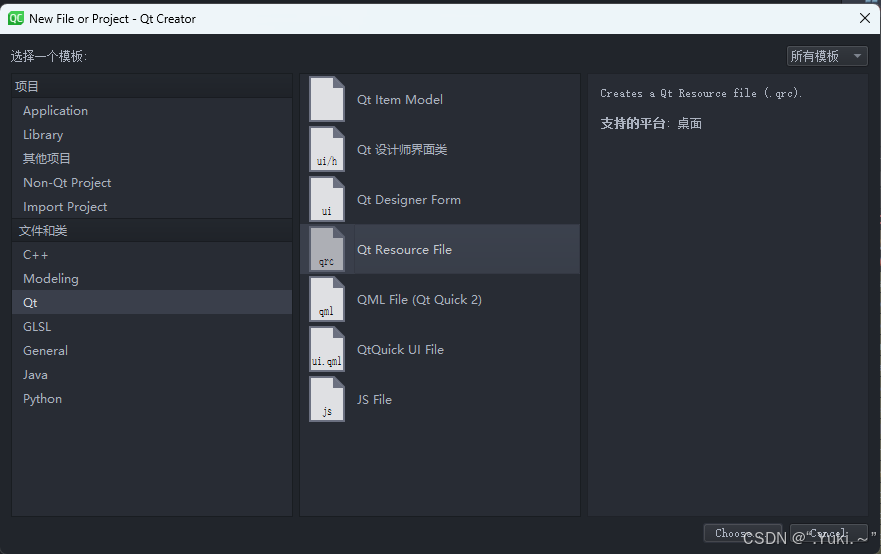The height and width of the screenshot is (554, 881).
Task: Choose the Qt Resource File template label
Action: [x=405, y=249]
